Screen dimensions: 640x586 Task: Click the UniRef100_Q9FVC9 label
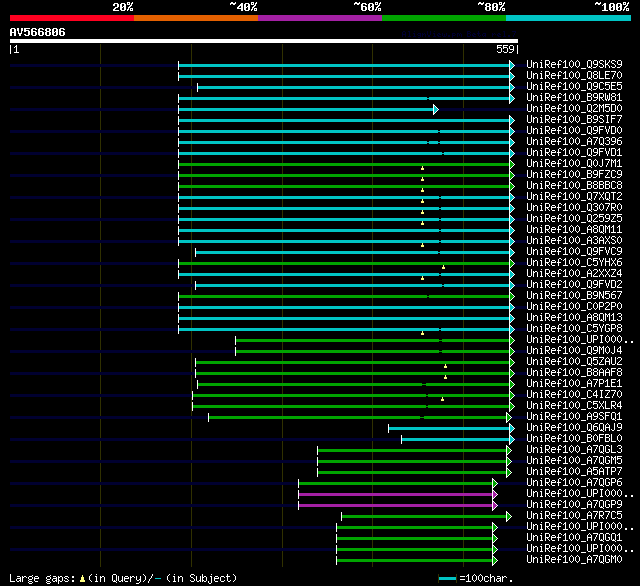pyautogui.click(x=574, y=252)
